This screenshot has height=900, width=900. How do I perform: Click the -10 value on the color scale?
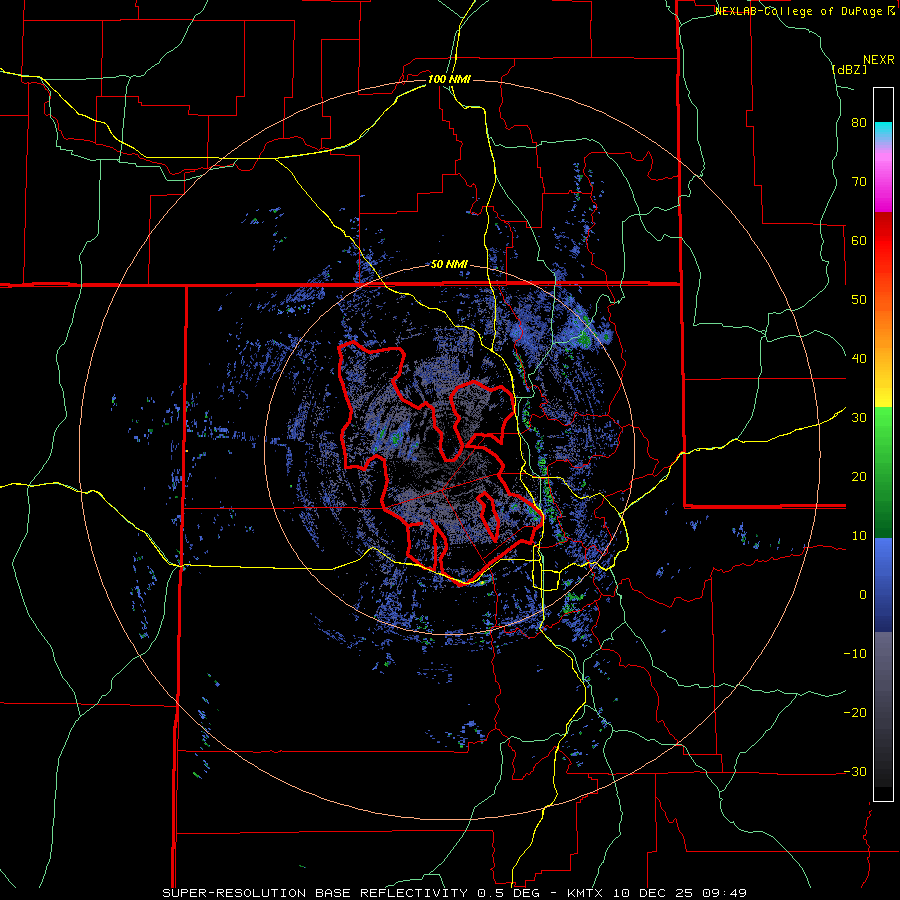coord(855,654)
